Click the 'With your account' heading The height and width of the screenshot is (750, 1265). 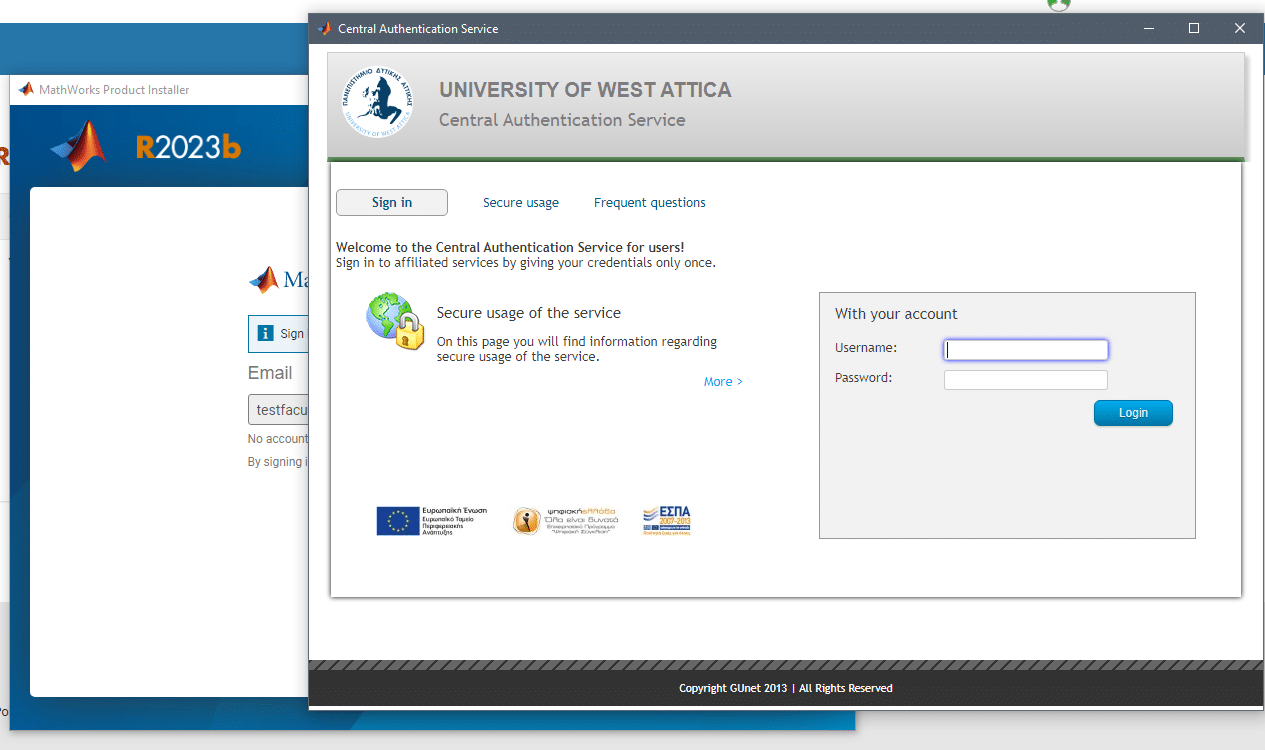(x=896, y=314)
